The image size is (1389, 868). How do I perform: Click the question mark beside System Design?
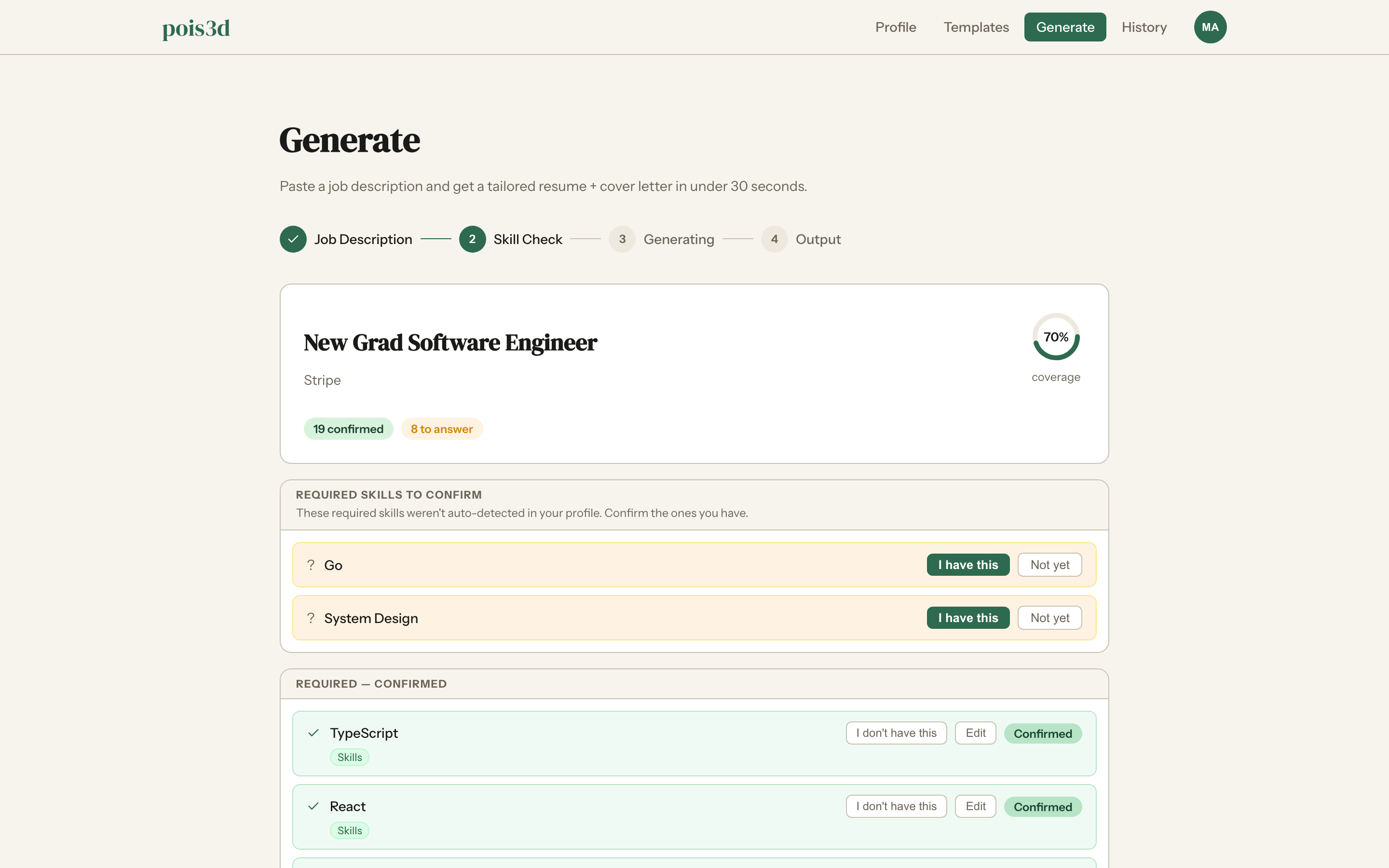(311, 618)
